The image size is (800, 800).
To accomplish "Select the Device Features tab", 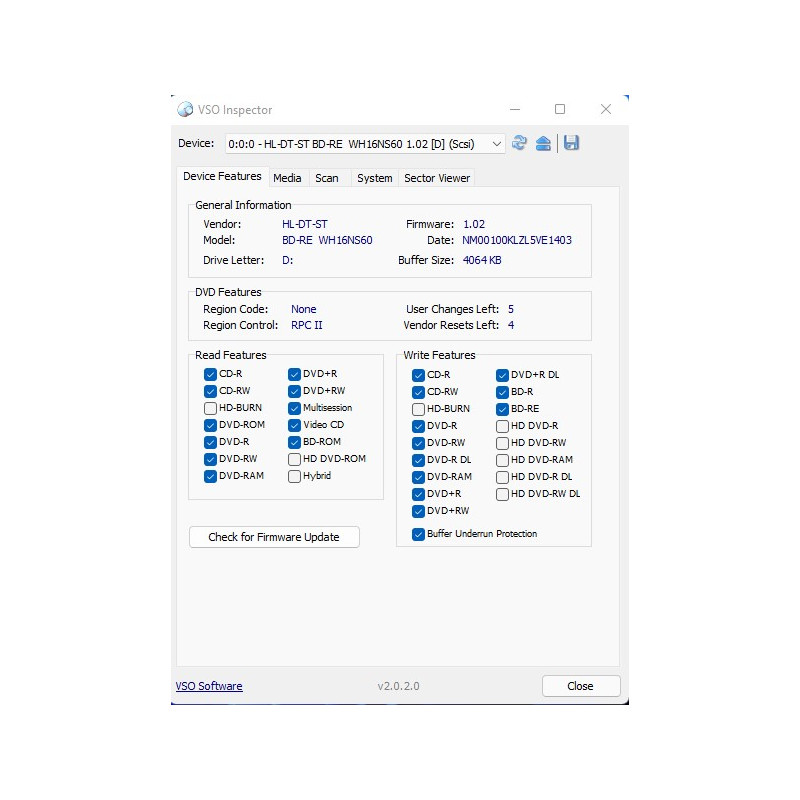I will tap(222, 176).
